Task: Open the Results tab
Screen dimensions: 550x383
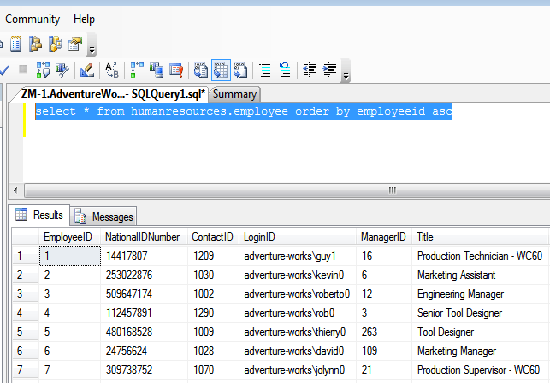Action: 39,214
